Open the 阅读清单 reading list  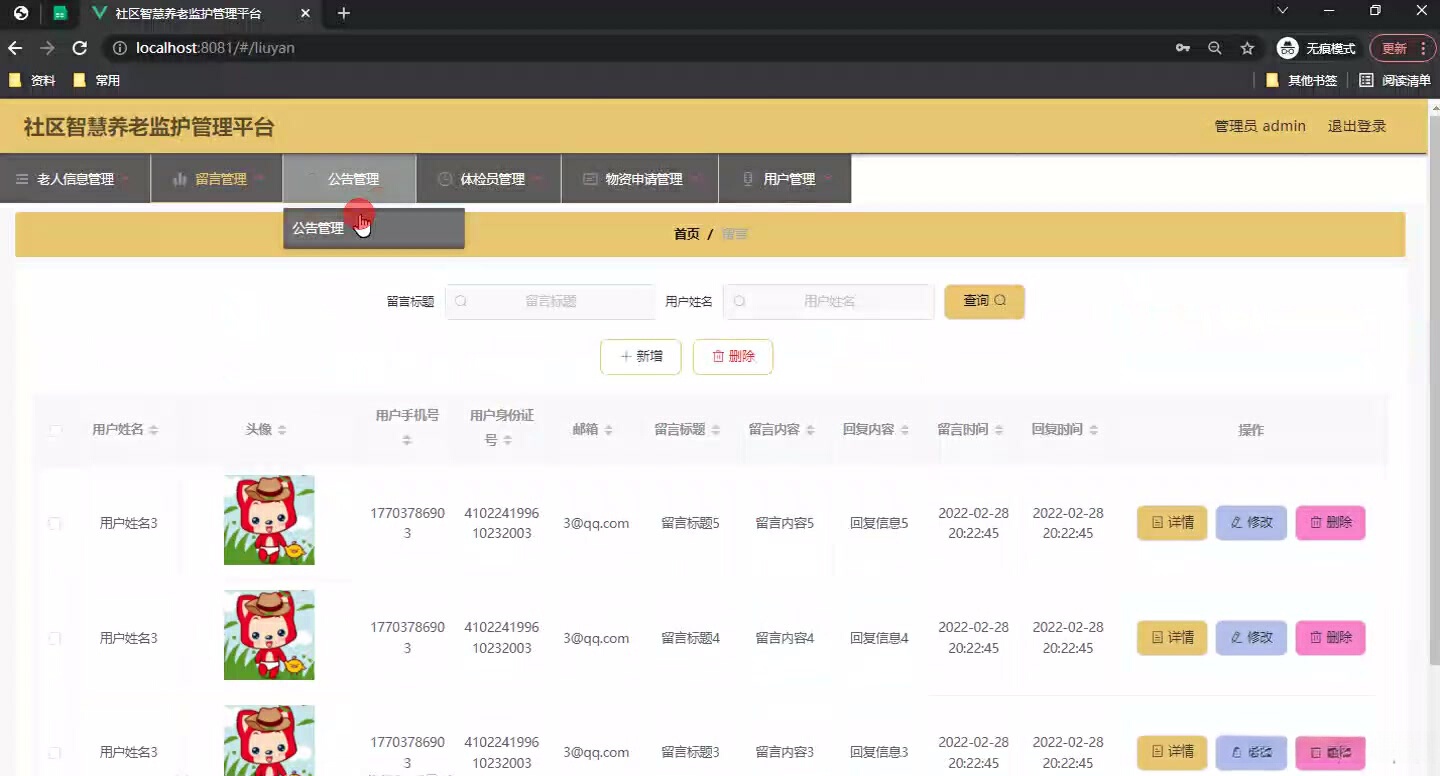[1394, 80]
